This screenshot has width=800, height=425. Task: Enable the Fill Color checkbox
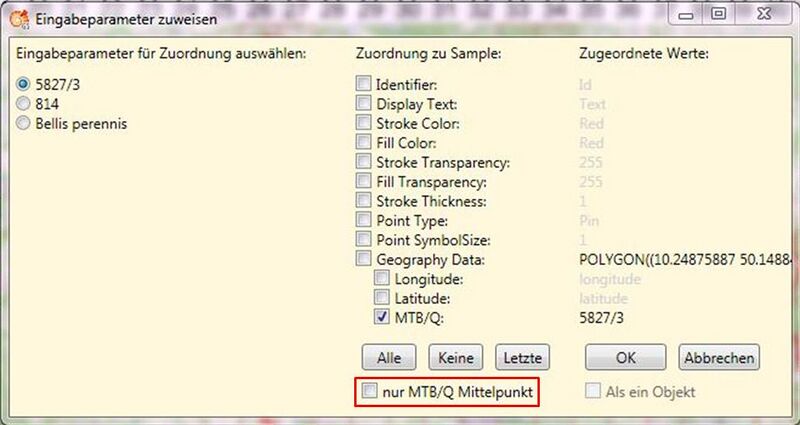[x=363, y=142]
